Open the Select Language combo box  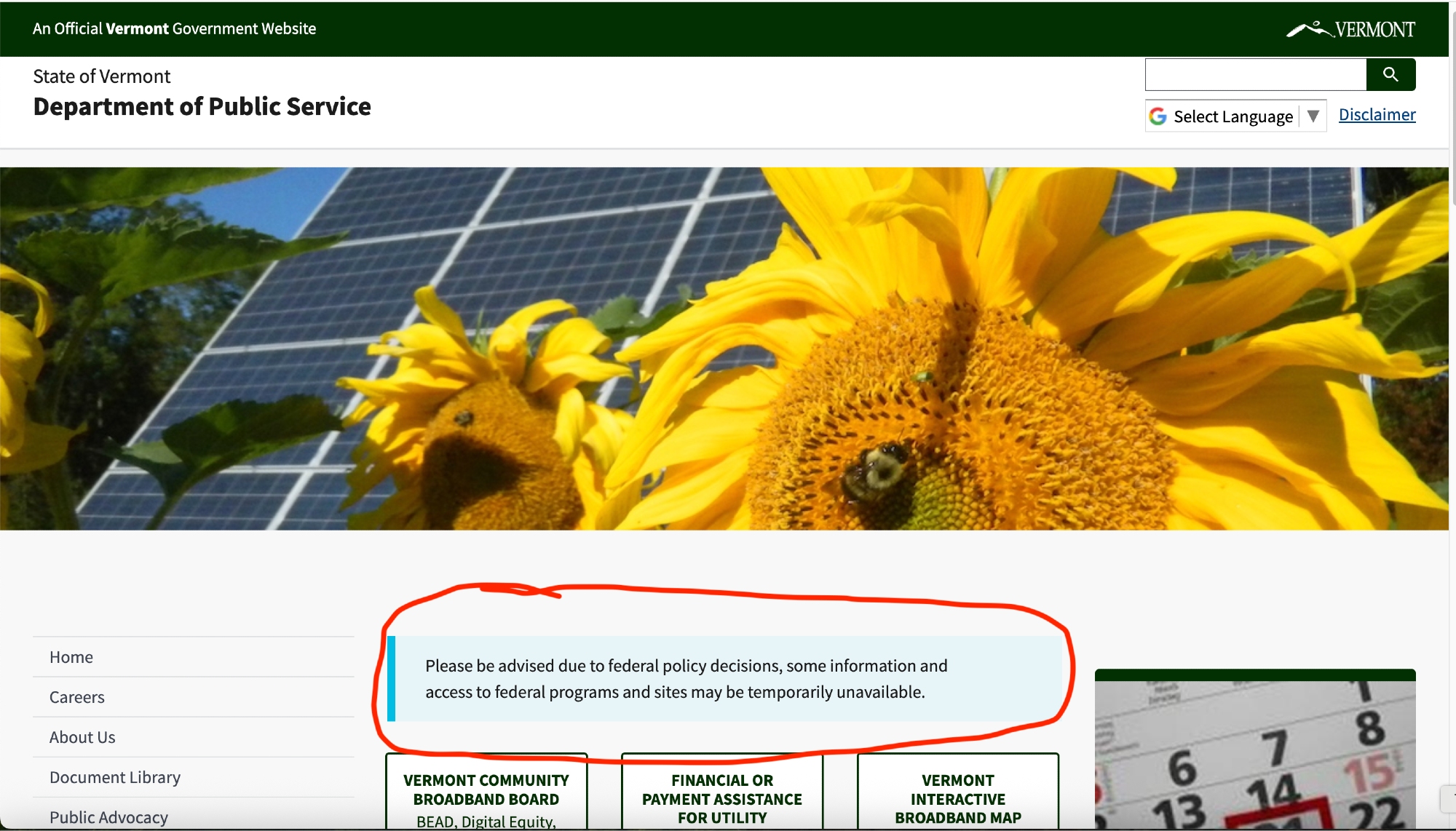coord(1233,116)
